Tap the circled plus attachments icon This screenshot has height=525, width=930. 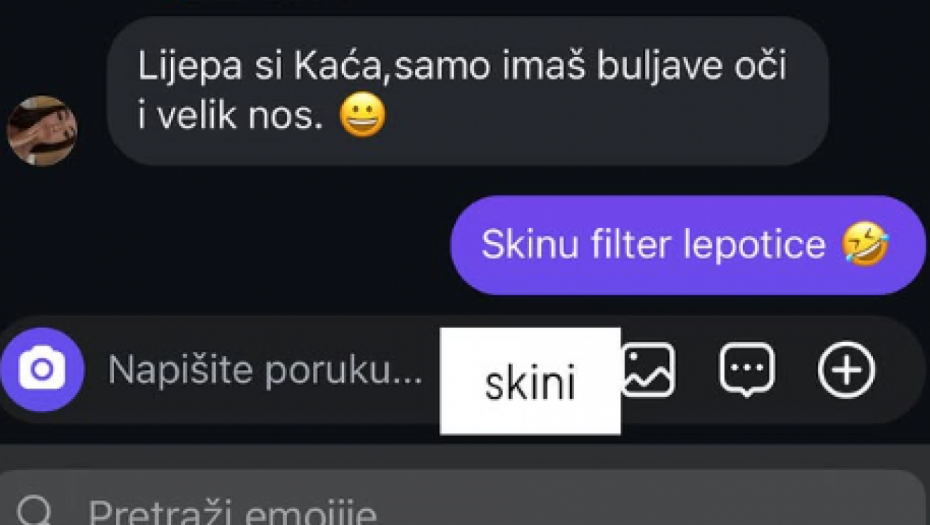pyautogui.click(x=846, y=370)
